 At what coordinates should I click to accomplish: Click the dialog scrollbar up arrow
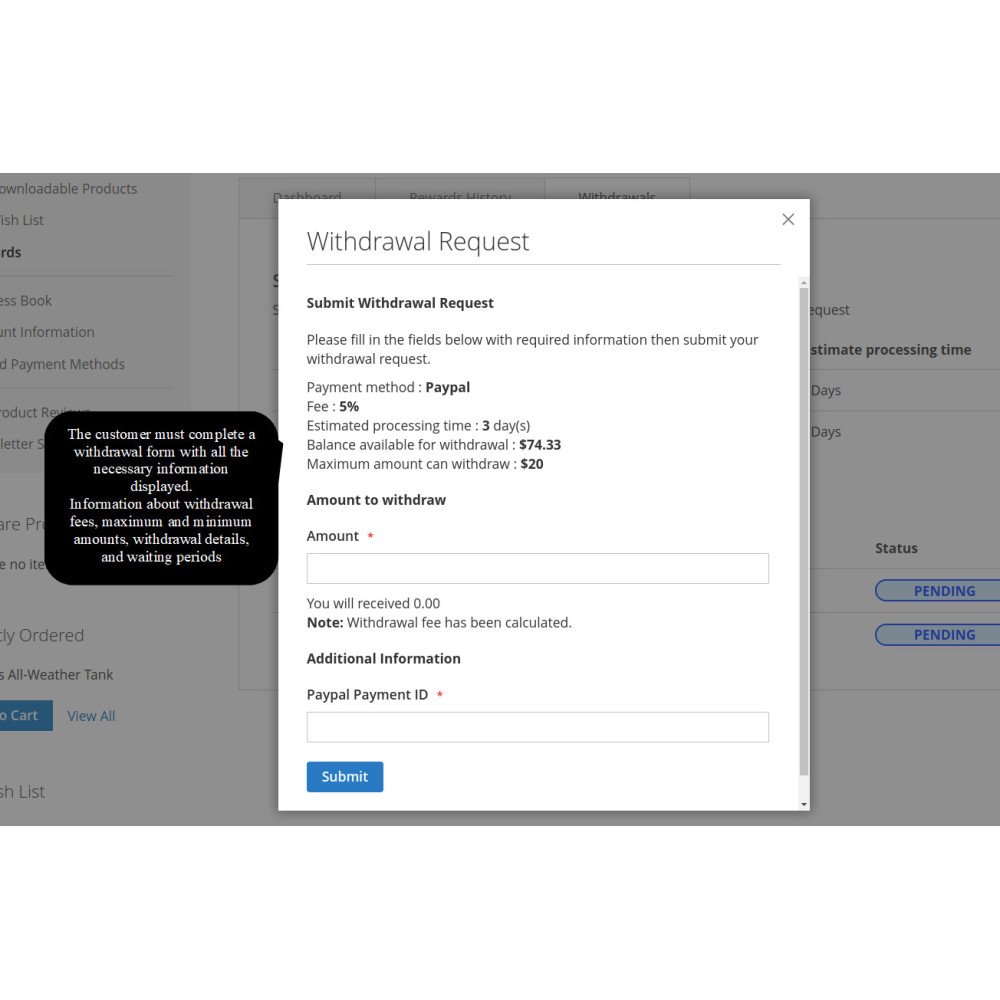tap(804, 283)
